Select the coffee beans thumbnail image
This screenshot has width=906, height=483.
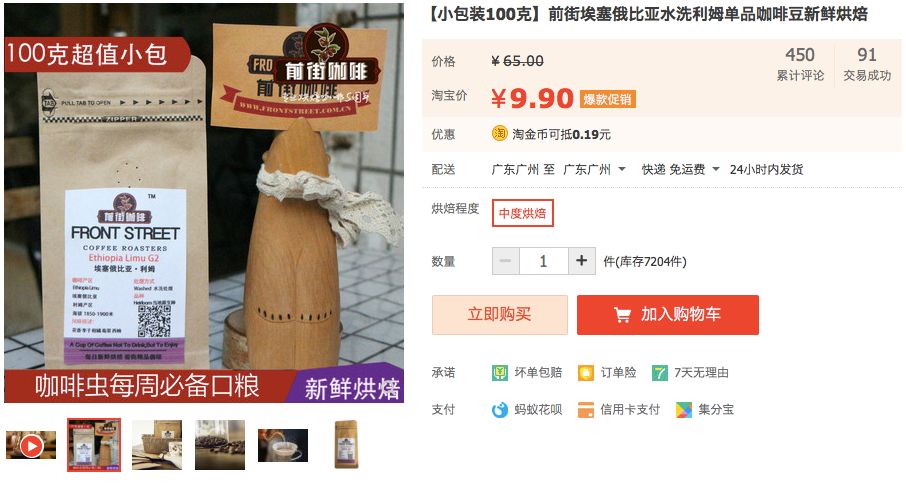click(220, 445)
